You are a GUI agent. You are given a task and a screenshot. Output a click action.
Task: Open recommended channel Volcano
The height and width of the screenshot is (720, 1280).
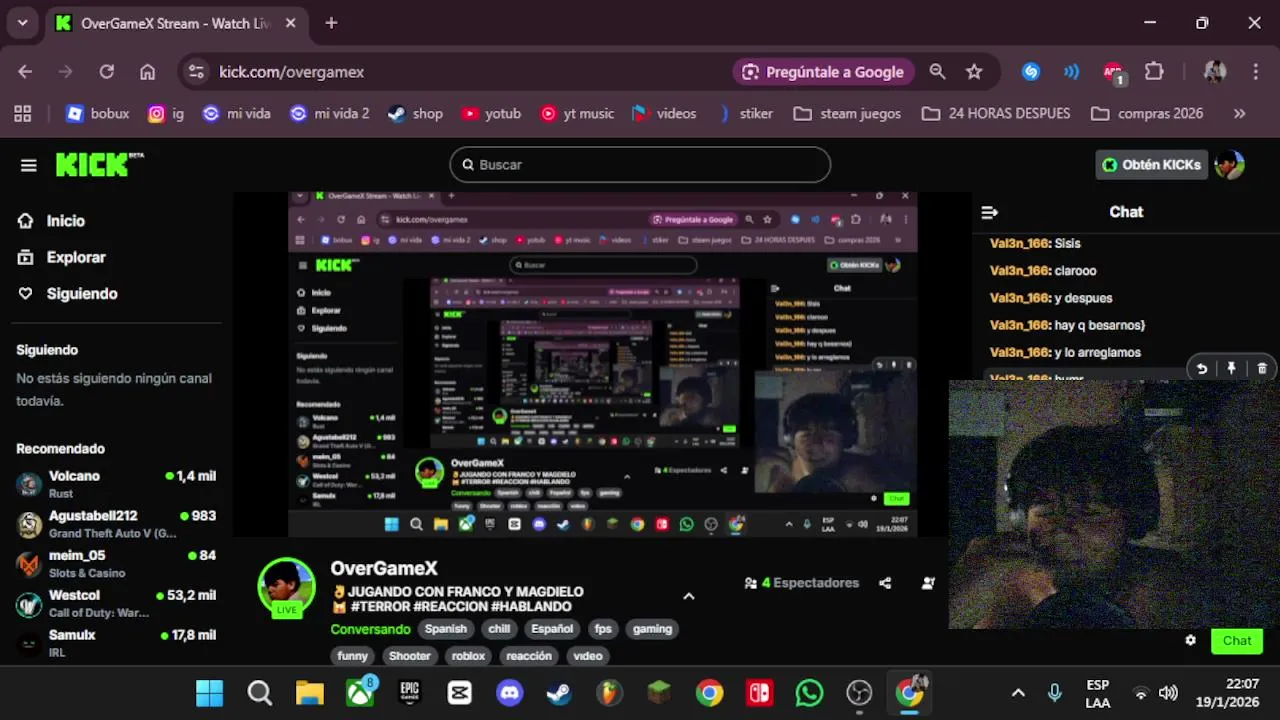tap(116, 484)
